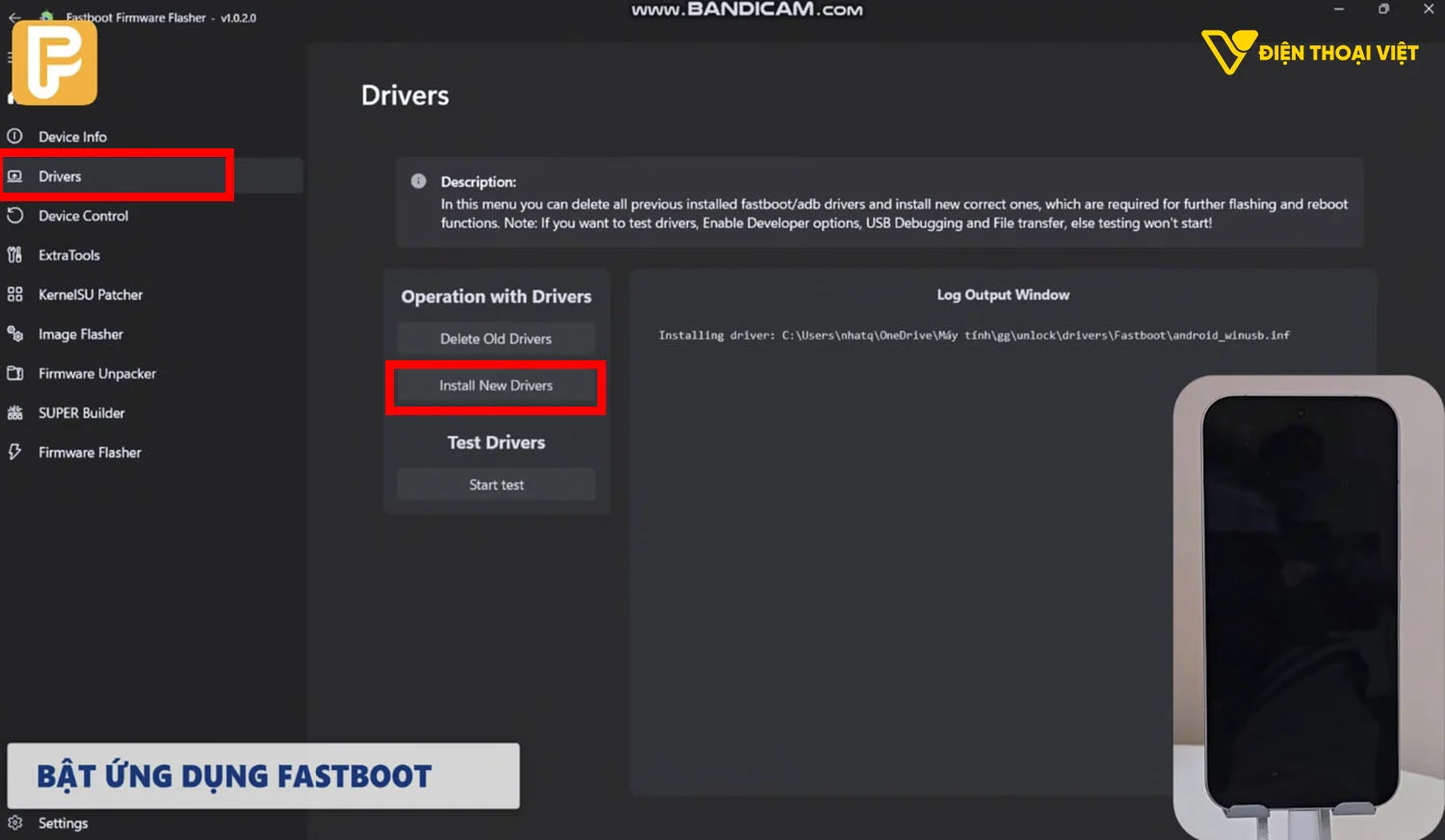1445x840 pixels.
Task: Click the orange F app logo
Action: [x=55, y=62]
